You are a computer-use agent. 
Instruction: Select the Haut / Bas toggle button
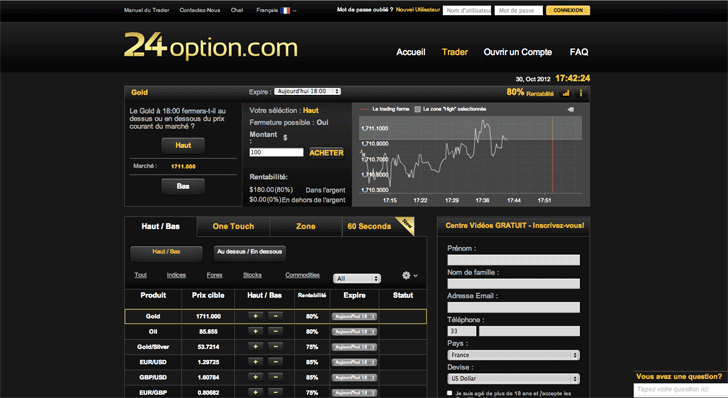[166, 253]
